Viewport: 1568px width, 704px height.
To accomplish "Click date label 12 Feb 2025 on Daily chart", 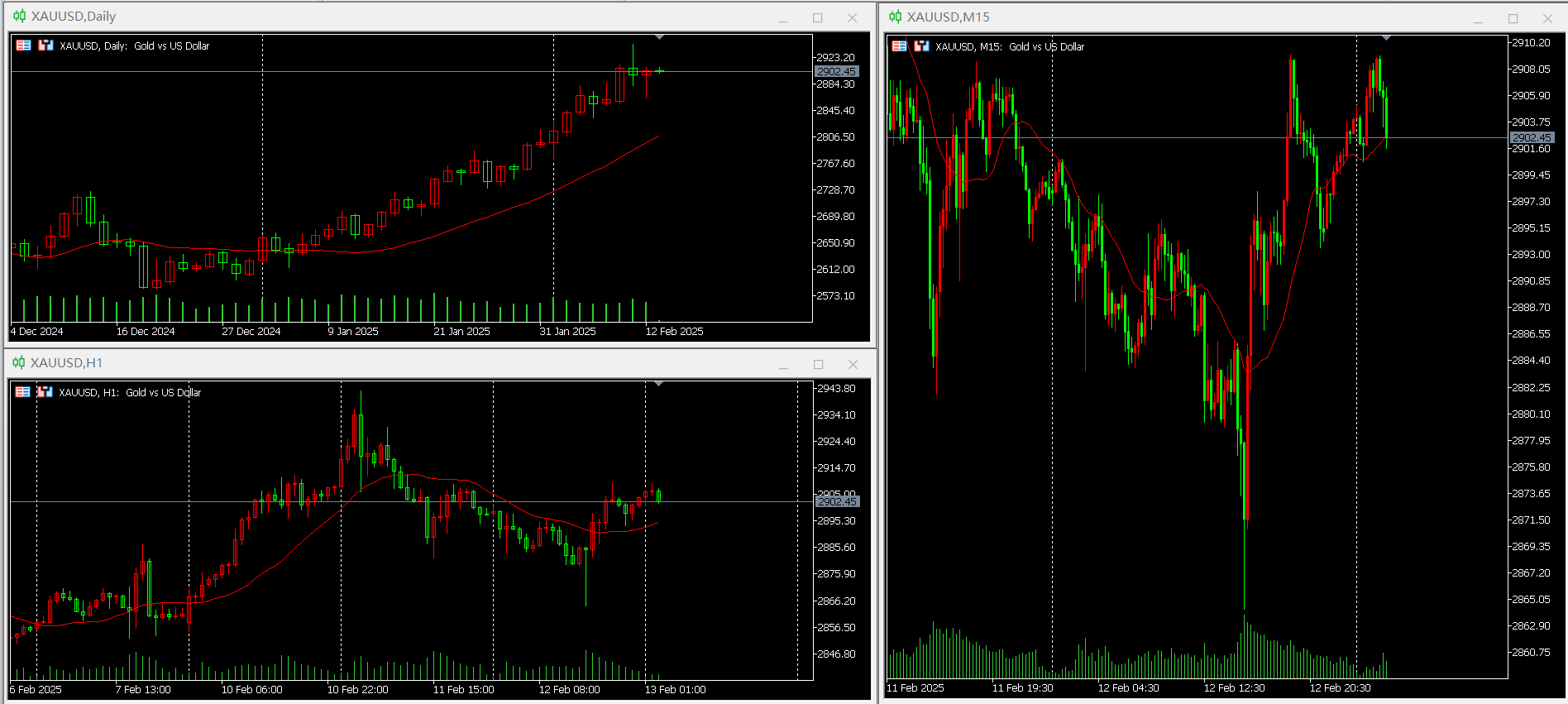I will click(674, 332).
